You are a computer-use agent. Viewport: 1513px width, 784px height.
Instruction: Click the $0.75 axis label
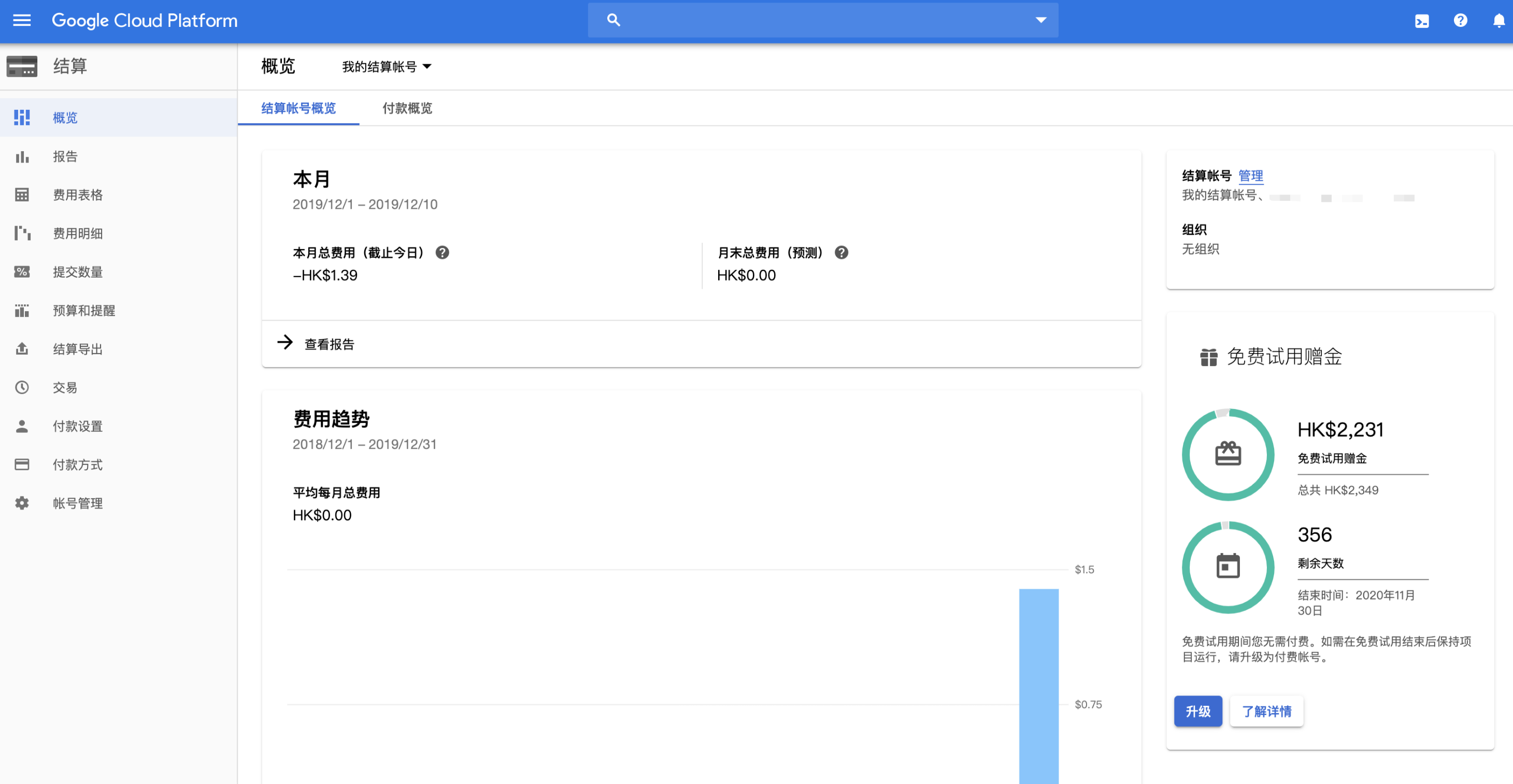(1088, 704)
